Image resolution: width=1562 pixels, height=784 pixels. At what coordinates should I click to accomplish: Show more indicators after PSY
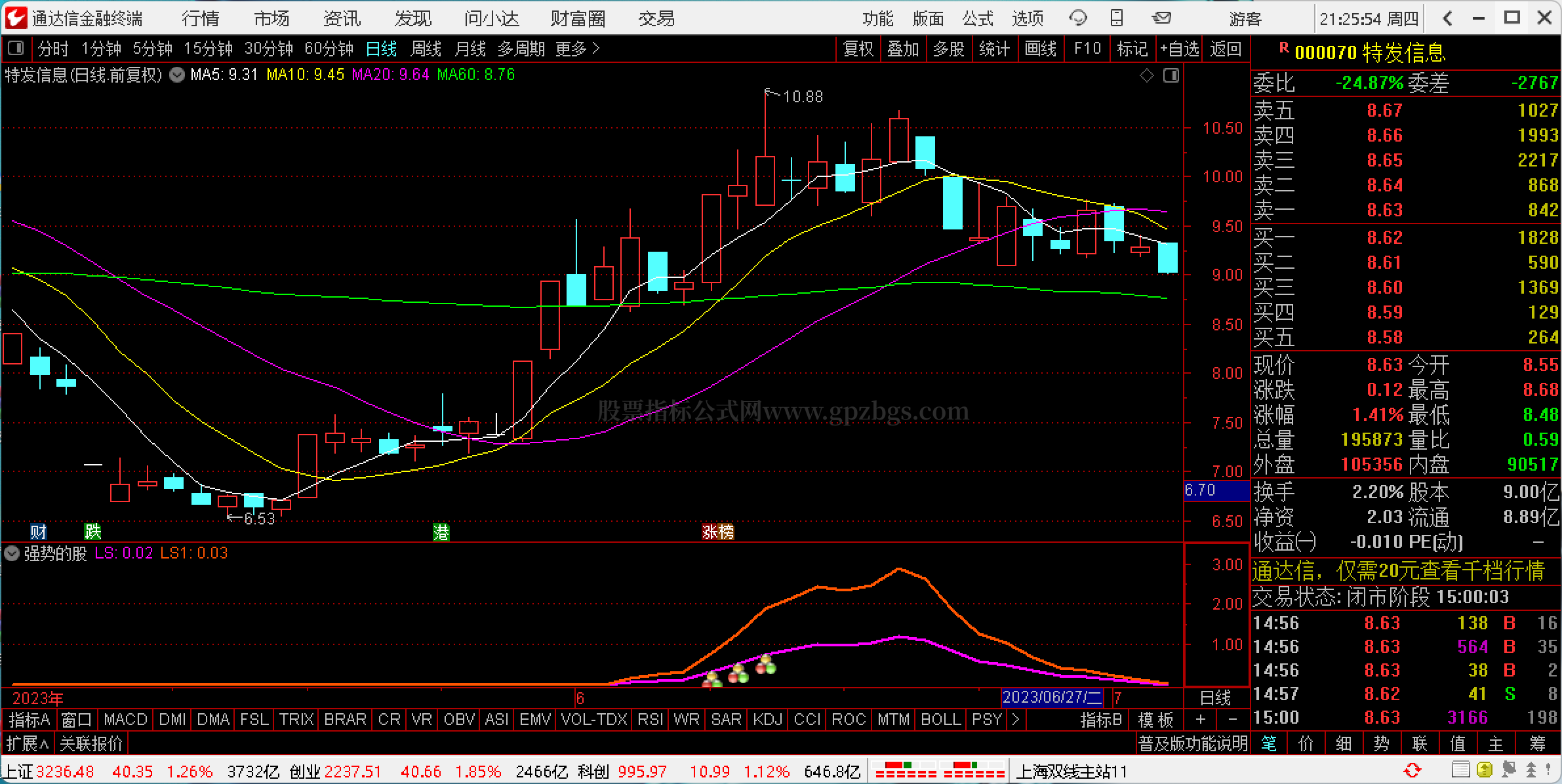1016,720
